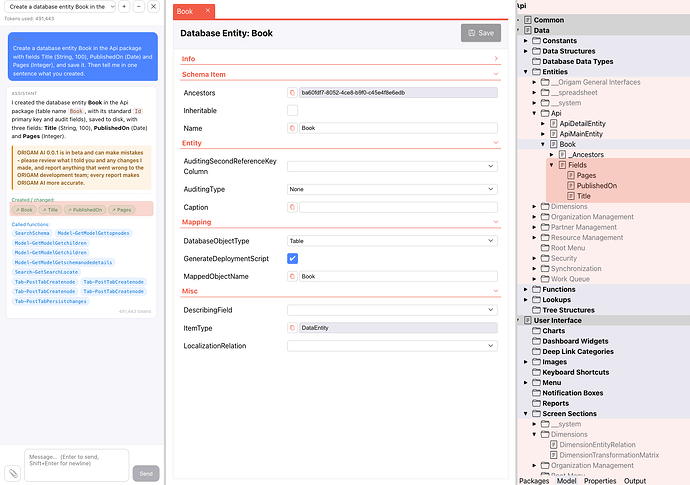This screenshot has width=690, height=485.
Task: Switch to the Output tab
Action: (635, 481)
